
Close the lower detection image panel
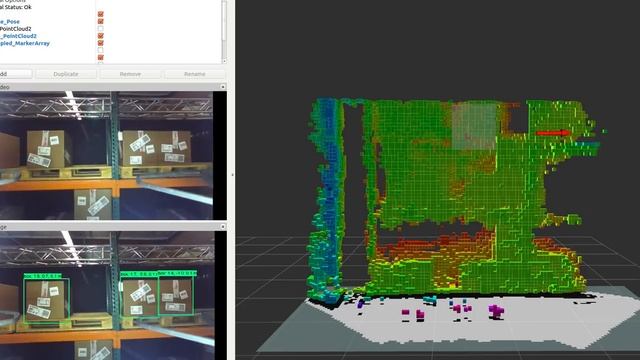tap(222, 226)
